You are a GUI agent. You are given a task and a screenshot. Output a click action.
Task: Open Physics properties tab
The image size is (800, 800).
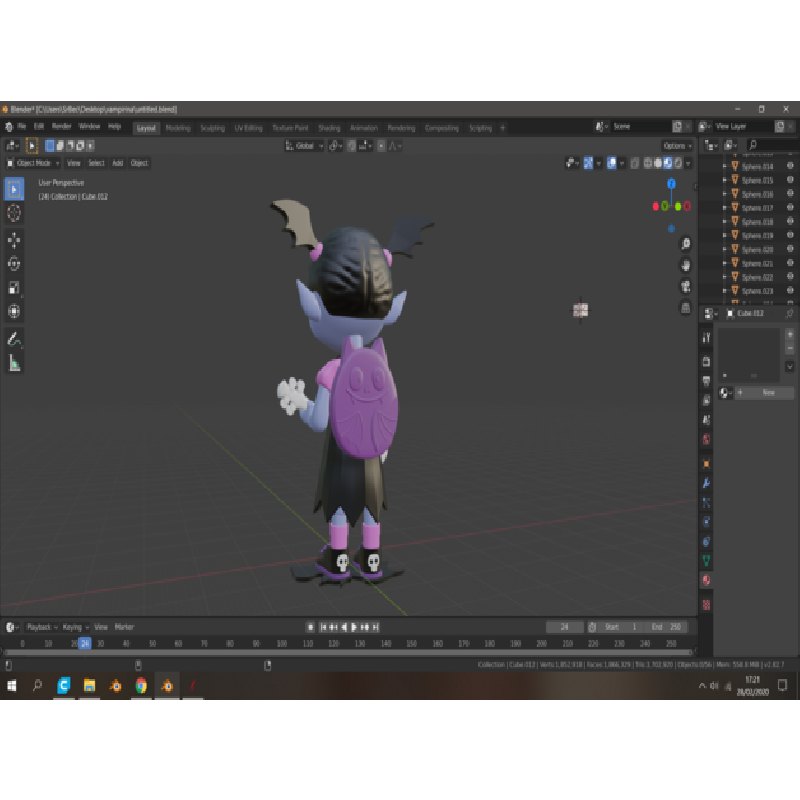coord(707,522)
